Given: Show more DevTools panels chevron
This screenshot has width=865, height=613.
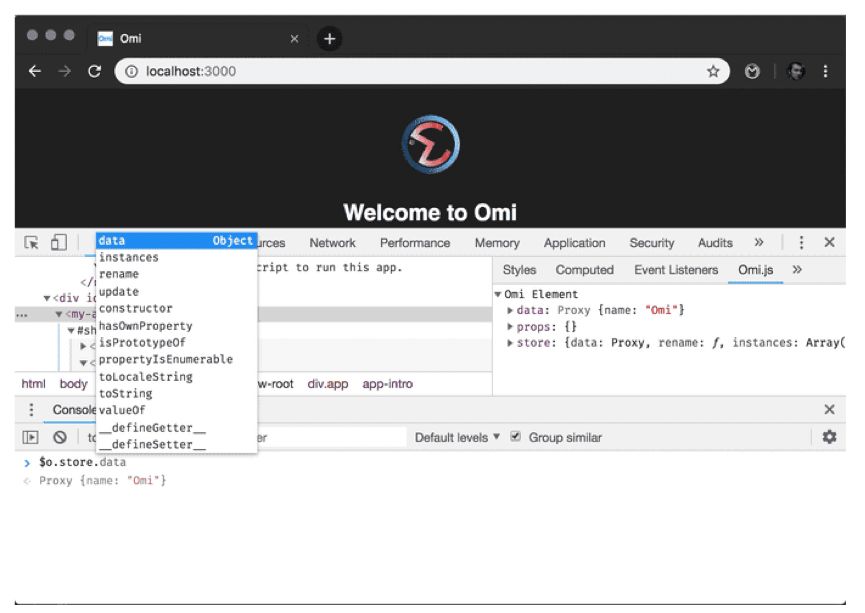Looking at the screenshot, I should [759, 242].
